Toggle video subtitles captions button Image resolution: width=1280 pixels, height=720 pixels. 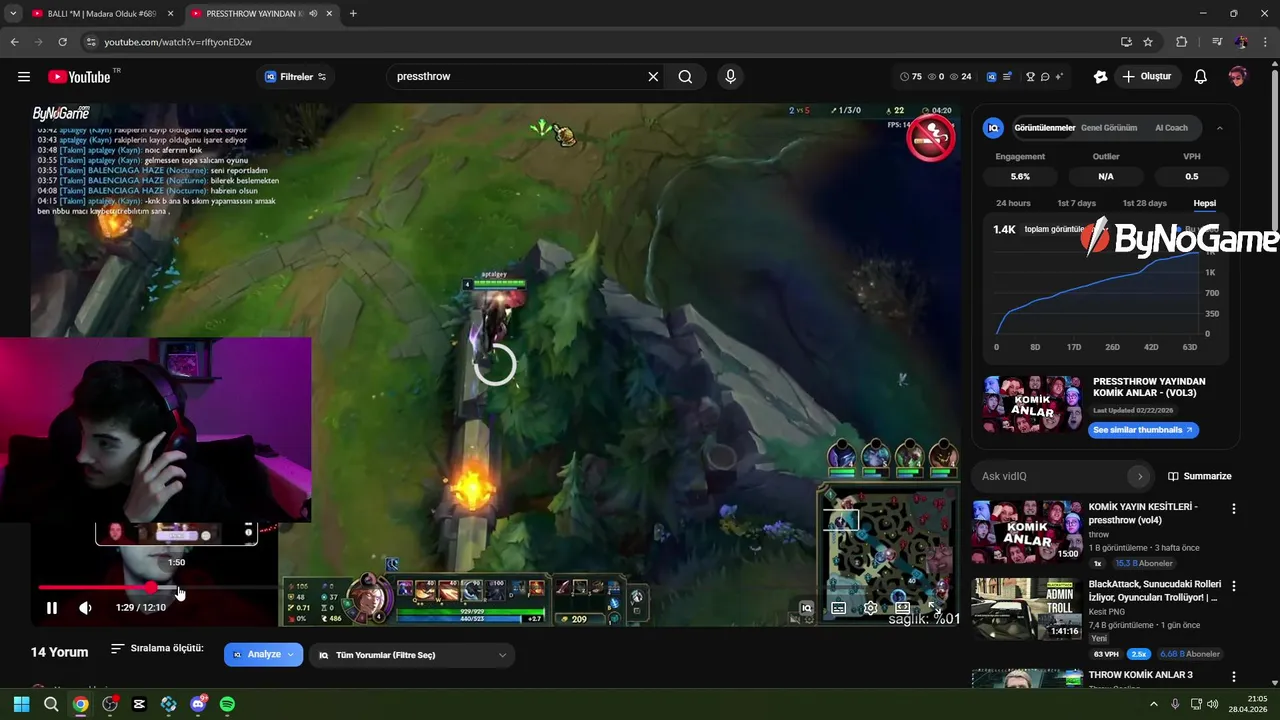pos(838,607)
